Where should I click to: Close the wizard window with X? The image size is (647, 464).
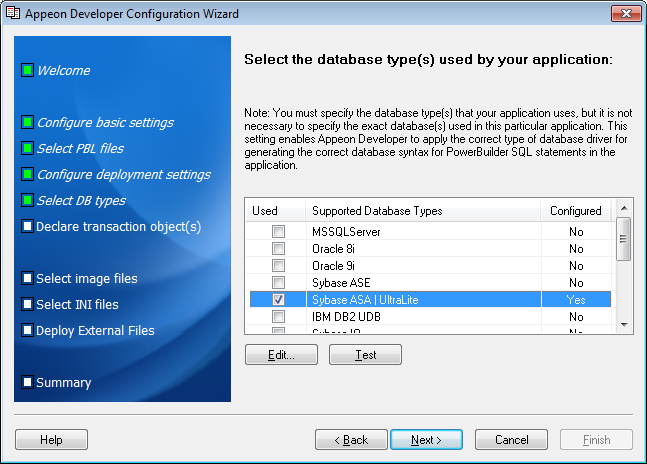pyautogui.click(x=626, y=14)
